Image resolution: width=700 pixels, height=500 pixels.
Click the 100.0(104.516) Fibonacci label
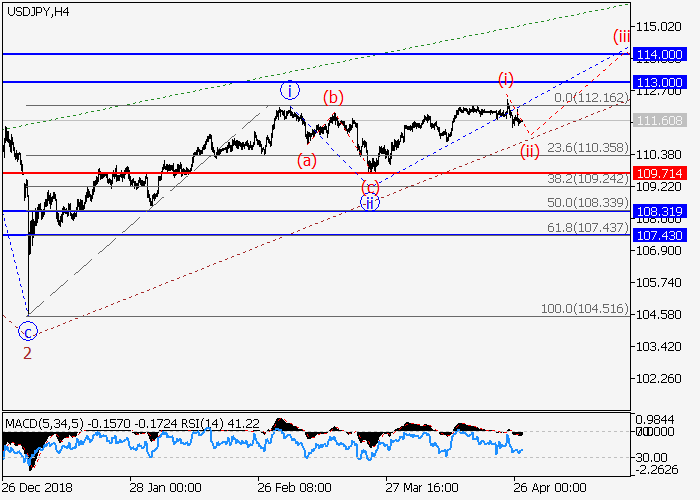[x=586, y=309]
